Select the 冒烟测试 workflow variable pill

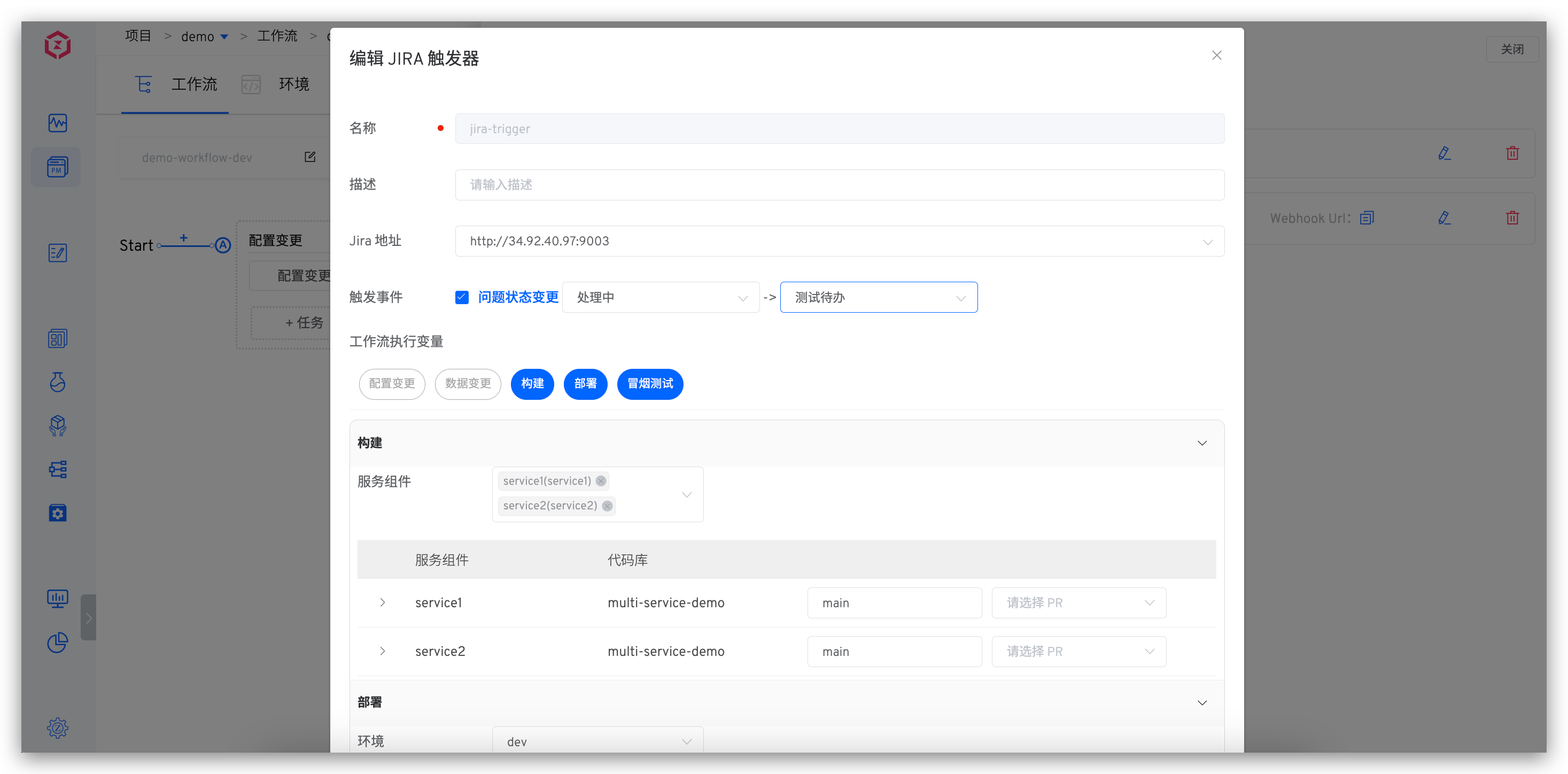(649, 384)
